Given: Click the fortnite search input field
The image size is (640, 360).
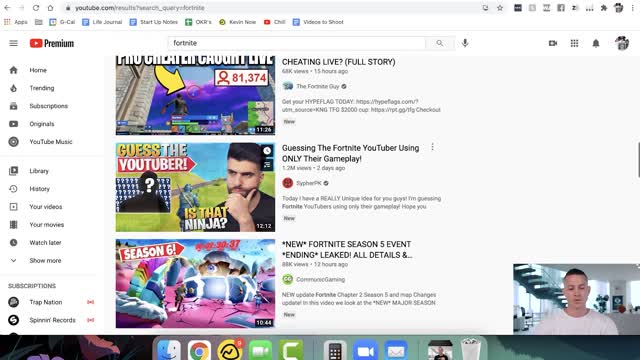Looking at the screenshot, I should click(297, 43).
